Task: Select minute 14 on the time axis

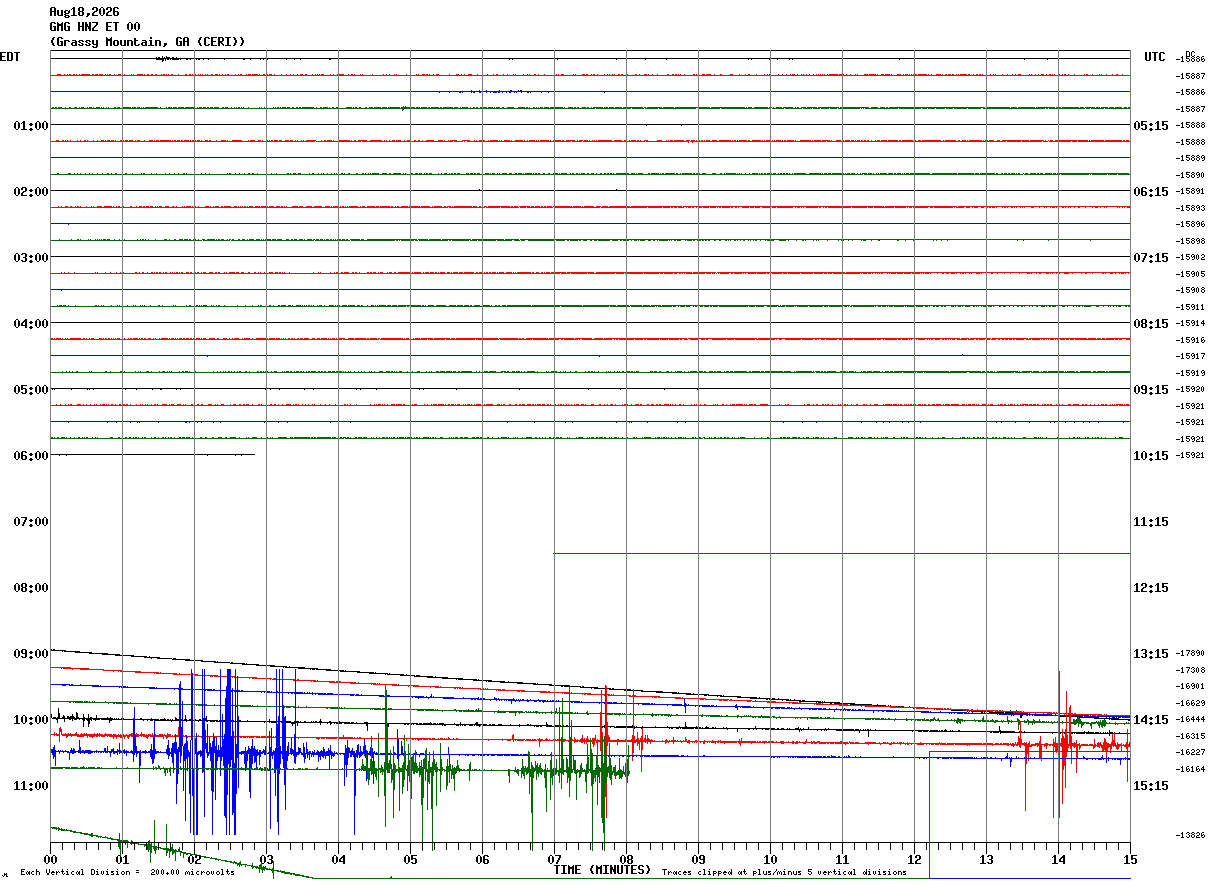Action: click(1059, 860)
